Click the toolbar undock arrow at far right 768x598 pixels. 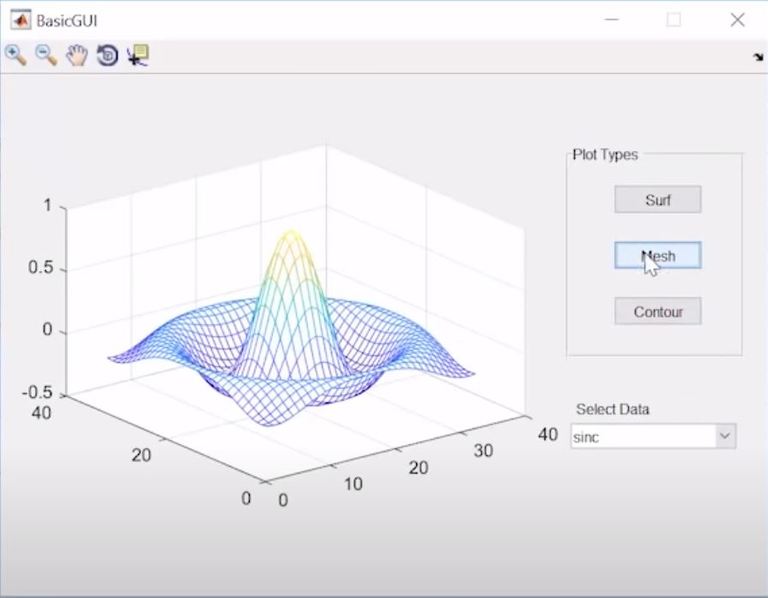pos(758,57)
